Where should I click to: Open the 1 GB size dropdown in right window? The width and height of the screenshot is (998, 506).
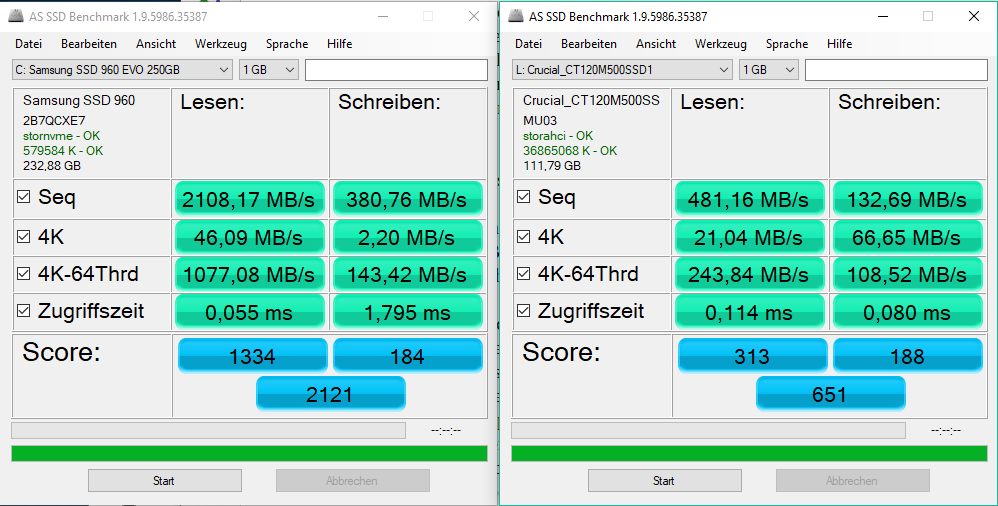click(x=769, y=70)
